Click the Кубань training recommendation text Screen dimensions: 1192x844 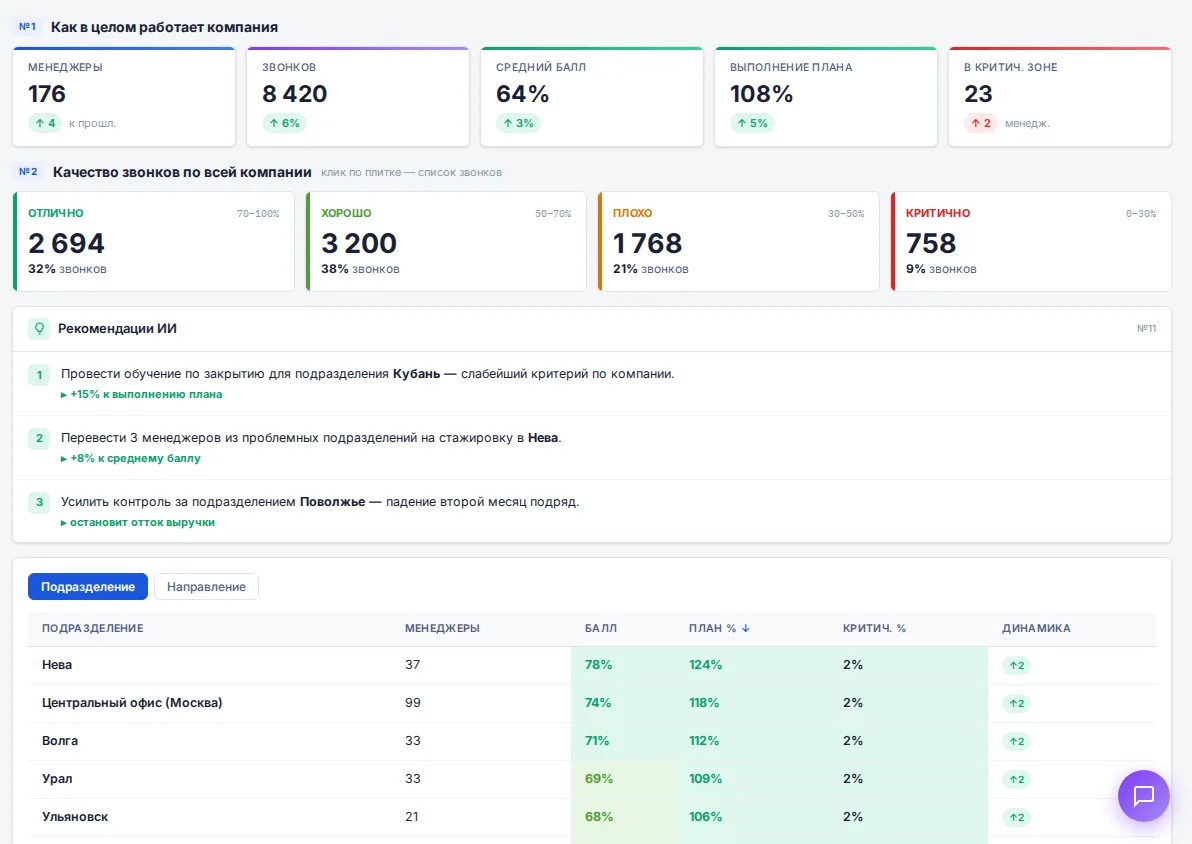tap(367, 373)
